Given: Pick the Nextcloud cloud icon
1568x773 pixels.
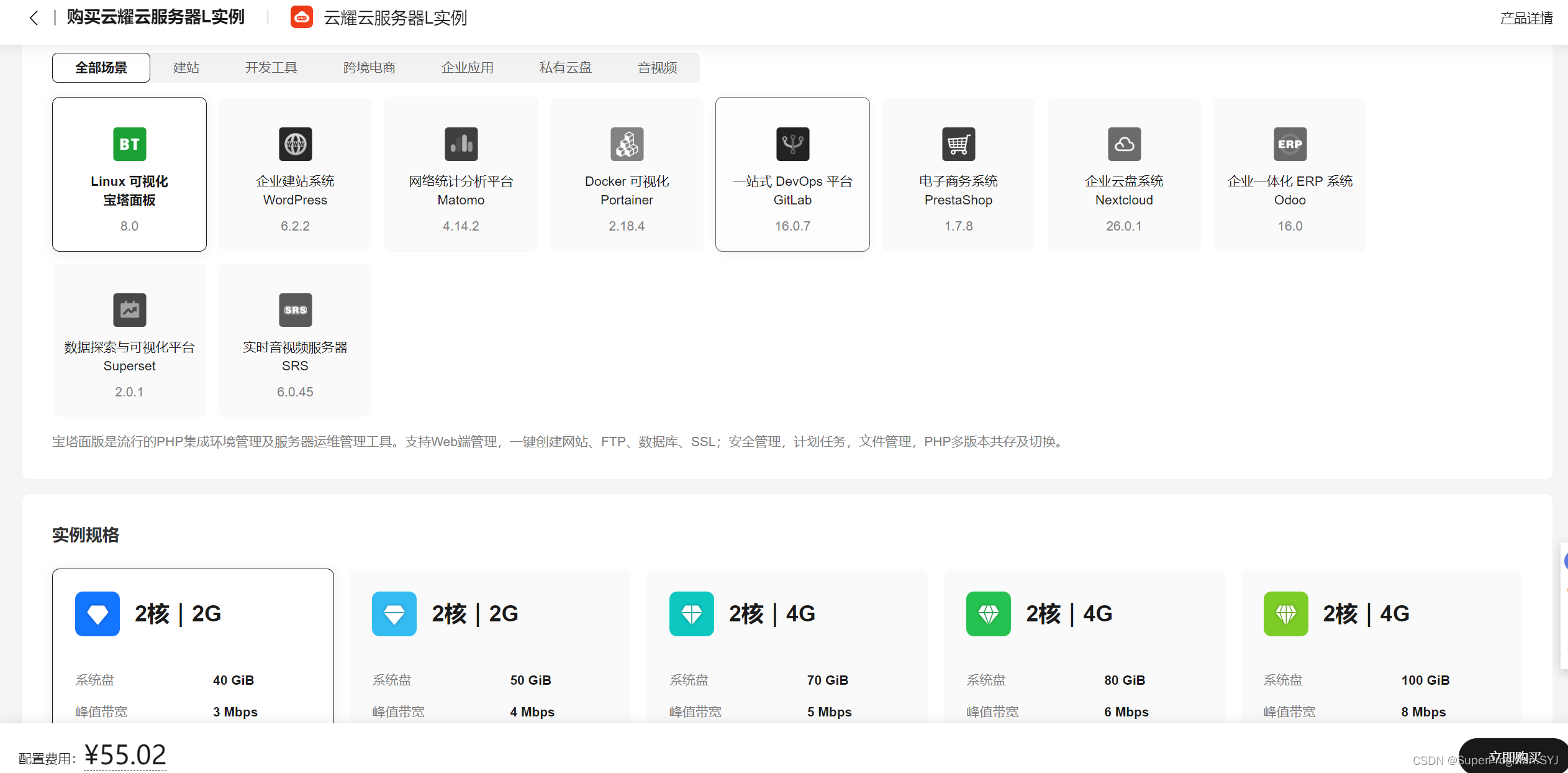Looking at the screenshot, I should coord(1124,144).
